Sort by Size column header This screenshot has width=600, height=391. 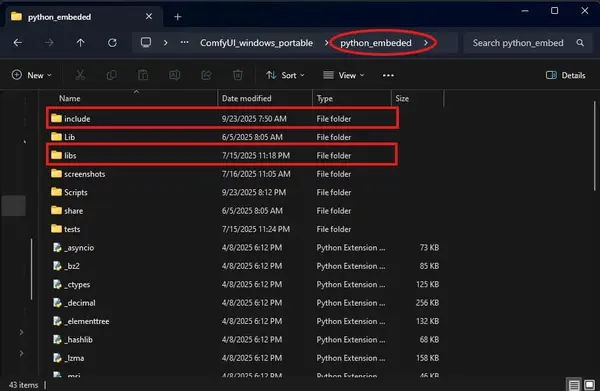coord(402,98)
